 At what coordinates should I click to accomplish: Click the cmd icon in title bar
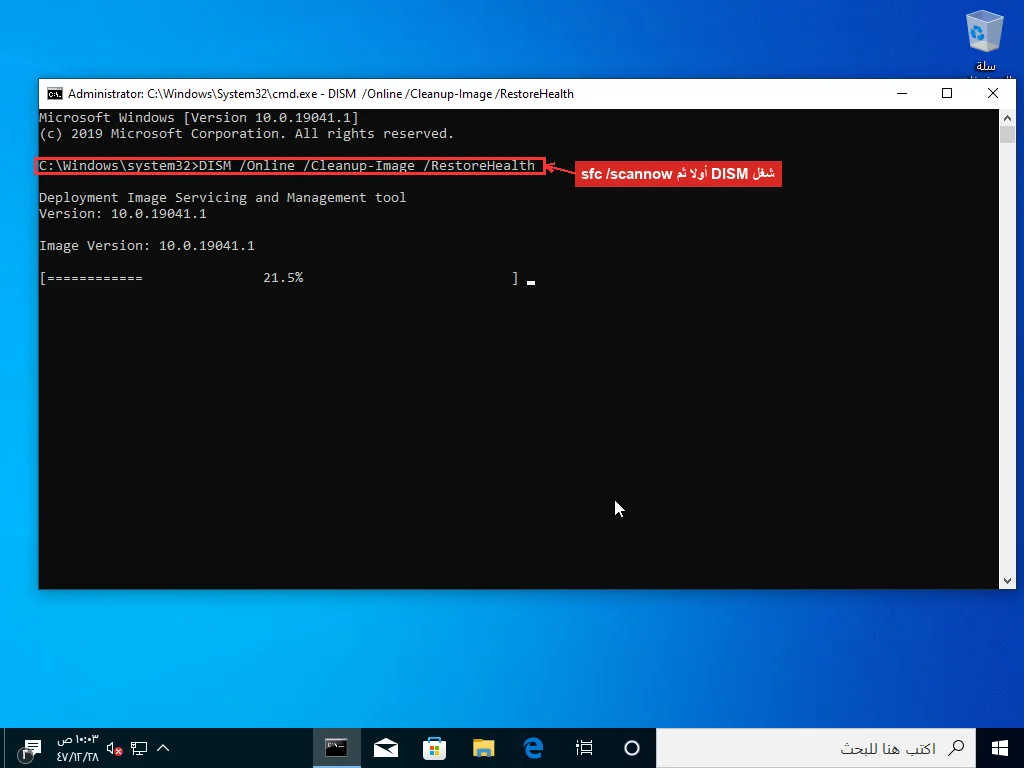(x=55, y=94)
